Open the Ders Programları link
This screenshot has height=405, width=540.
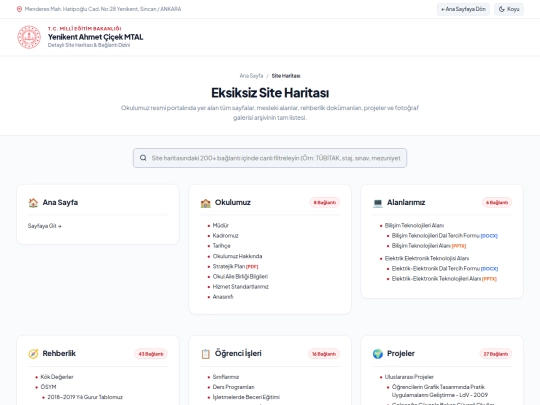coord(233,387)
